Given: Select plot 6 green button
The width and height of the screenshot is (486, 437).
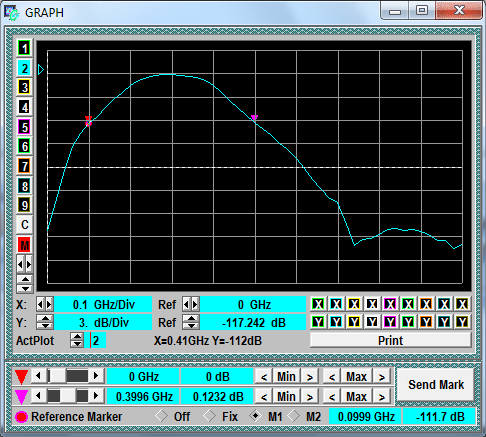Looking at the screenshot, I should [24, 146].
